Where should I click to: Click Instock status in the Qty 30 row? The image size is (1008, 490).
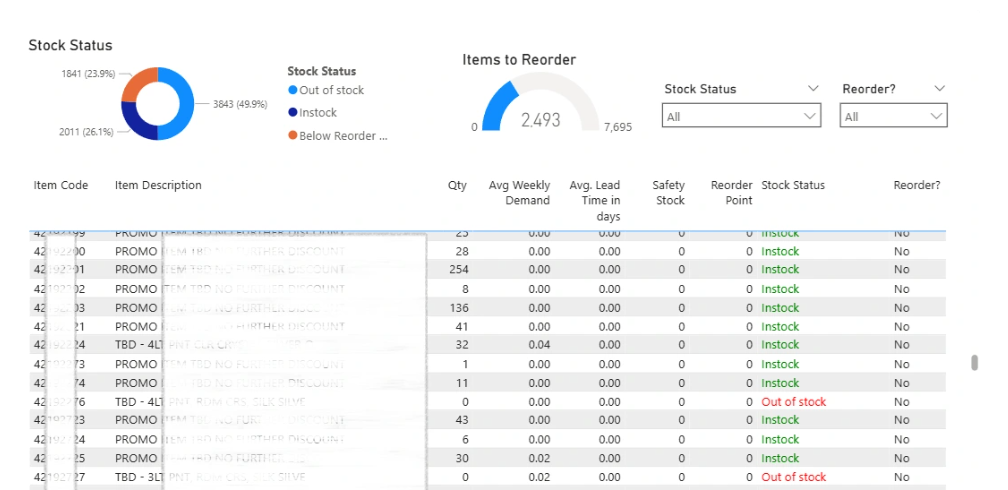click(x=780, y=458)
